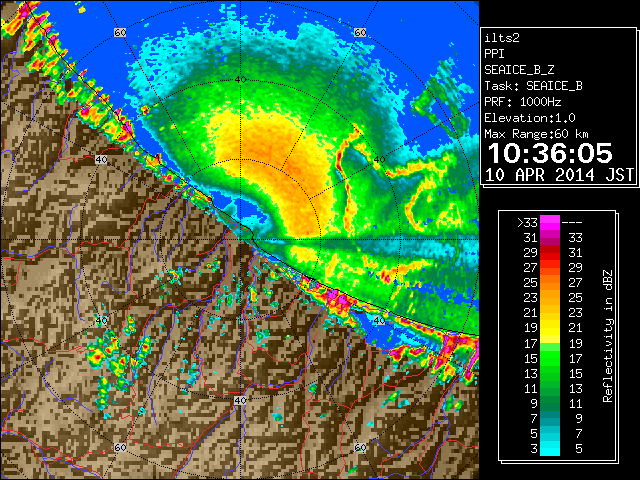Click the magenta >33 dBZ color band
The width and height of the screenshot is (640, 480).
(550, 223)
